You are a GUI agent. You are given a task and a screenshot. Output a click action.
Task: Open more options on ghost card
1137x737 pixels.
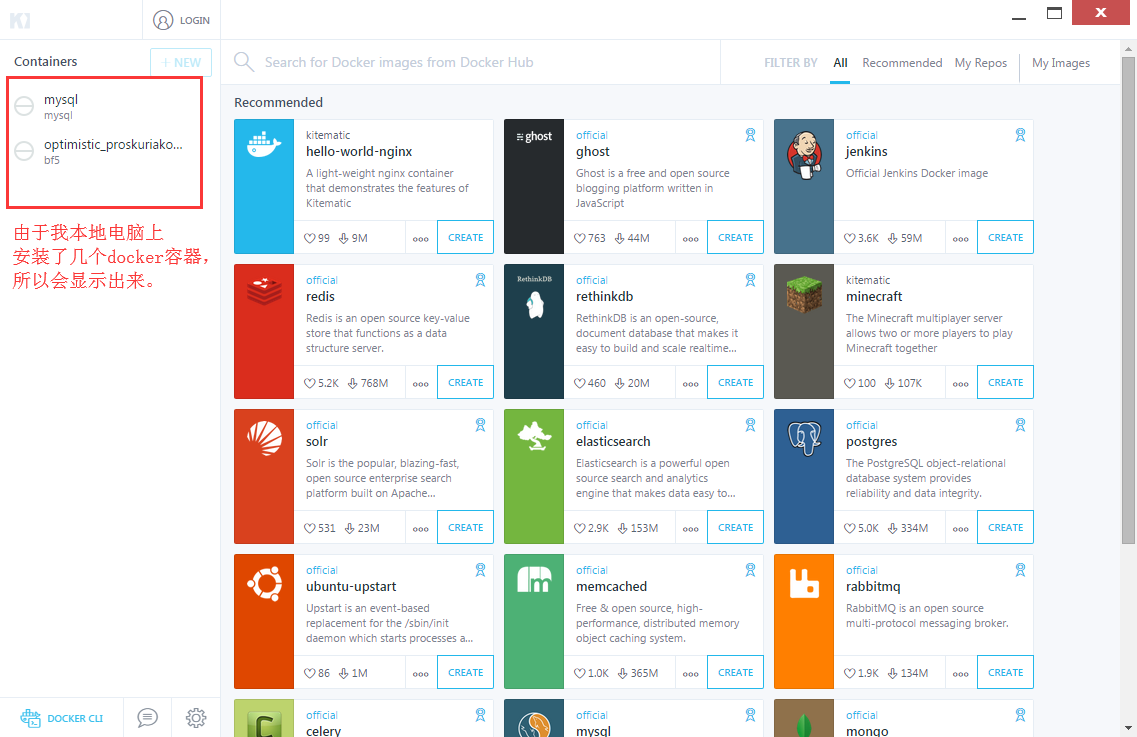click(690, 238)
